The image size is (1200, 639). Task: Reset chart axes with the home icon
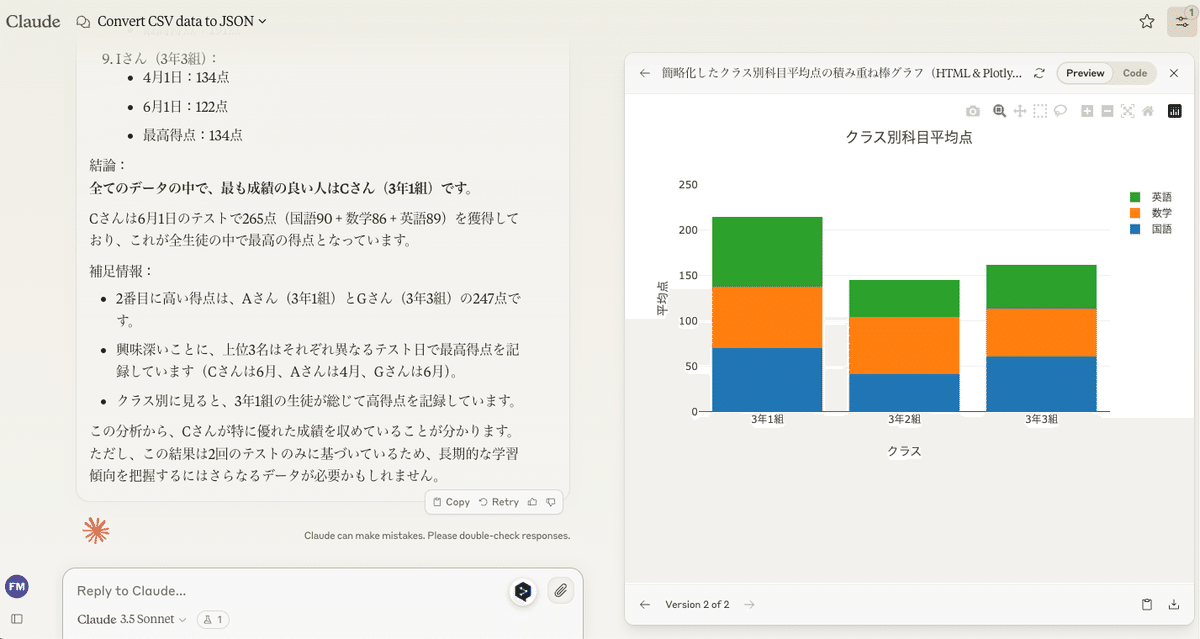[1148, 111]
